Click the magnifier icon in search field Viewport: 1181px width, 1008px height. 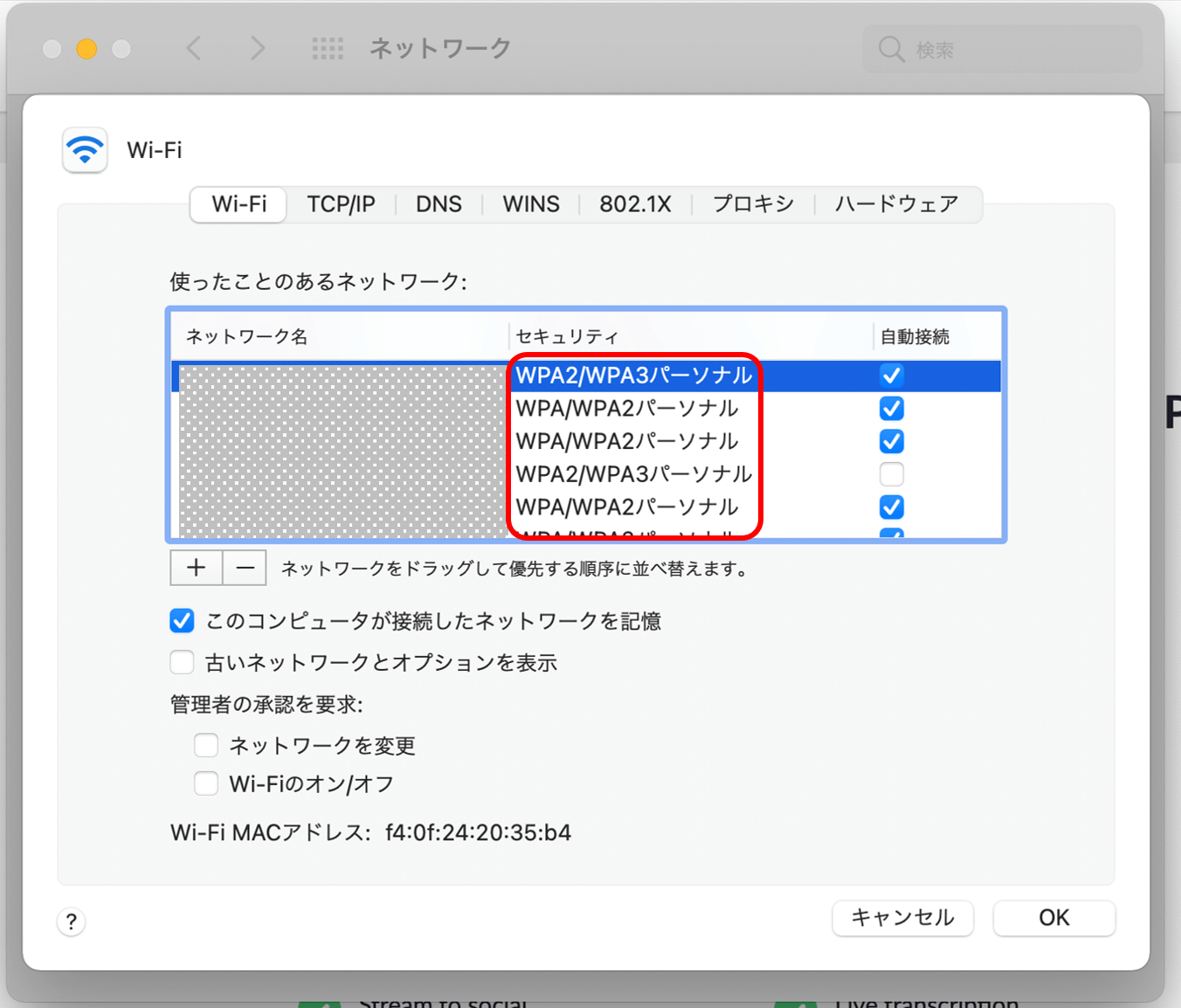coord(891,50)
